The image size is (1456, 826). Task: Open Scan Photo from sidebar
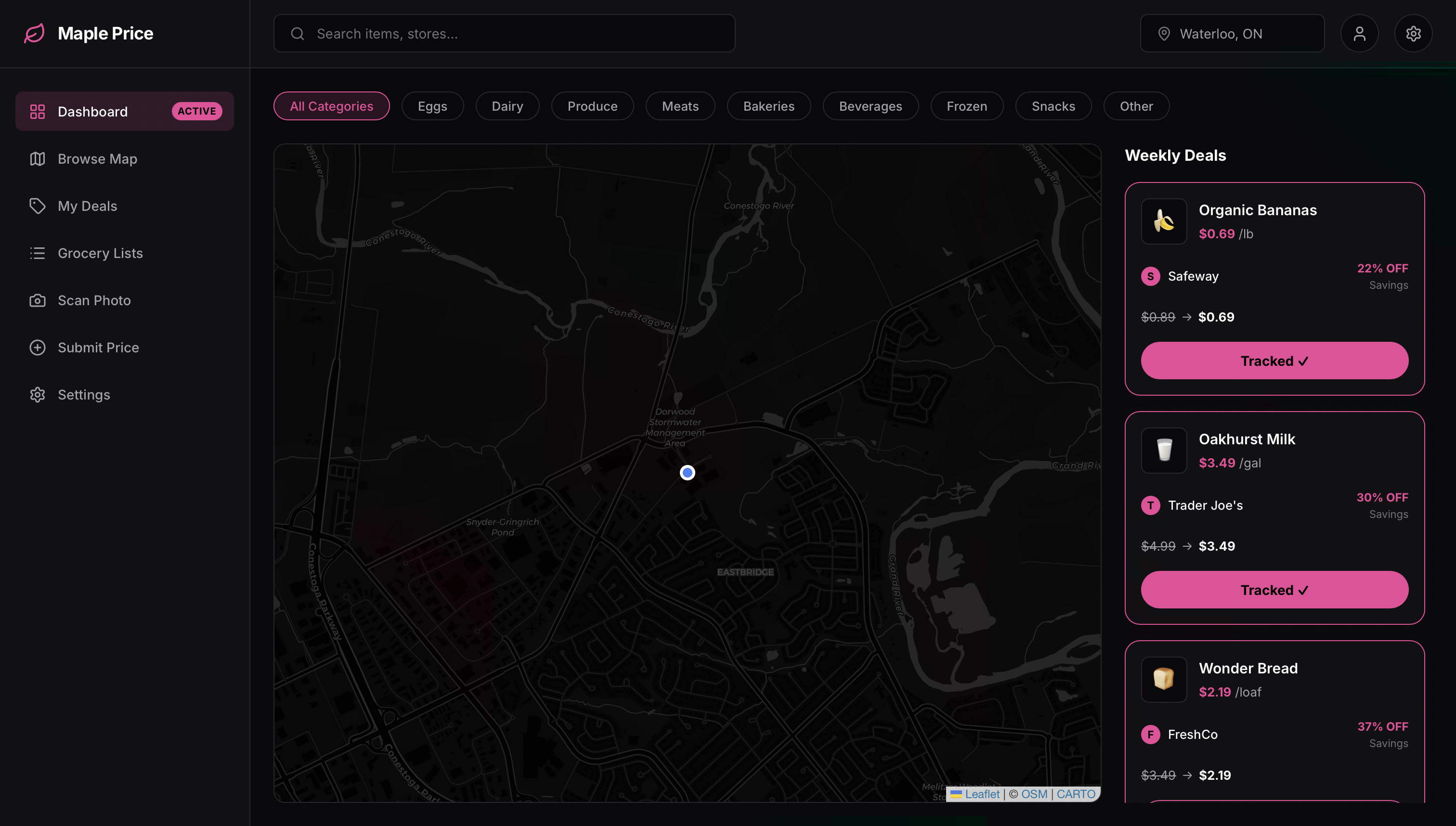click(x=93, y=300)
